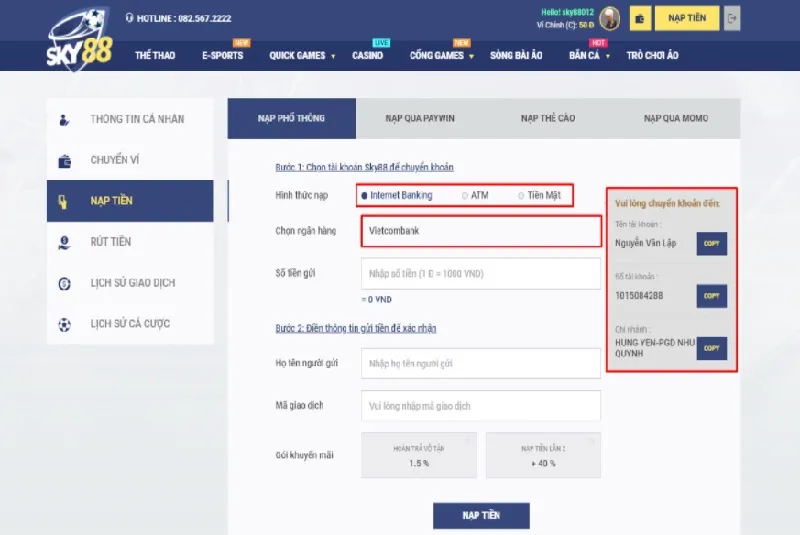Expand the Cổng Games dropdown menu
800x535 pixels.
471,57
